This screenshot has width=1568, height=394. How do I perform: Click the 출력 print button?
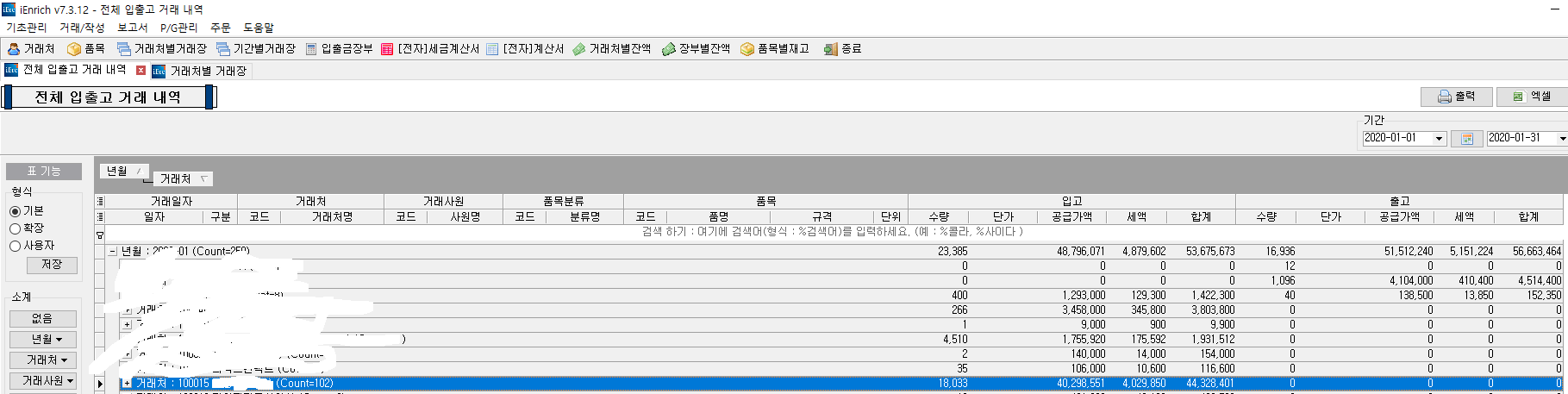(x=1456, y=97)
